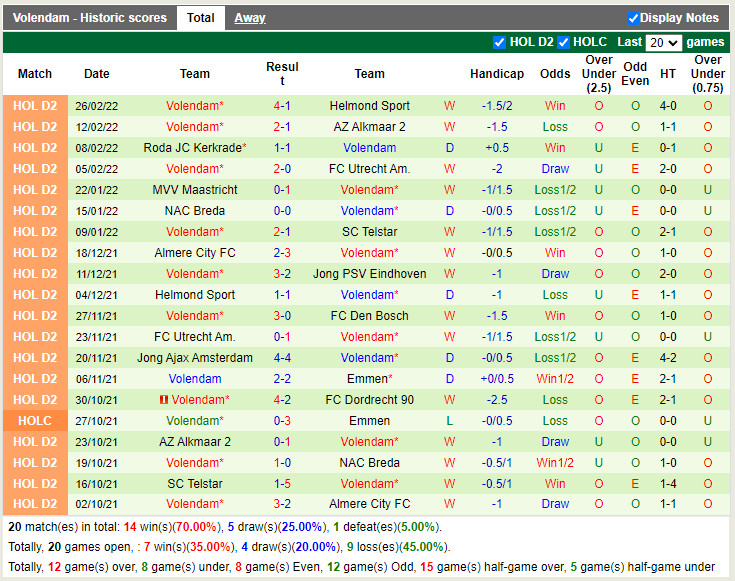Click the HOLC match label on 27/10/21

coord(35,421)
